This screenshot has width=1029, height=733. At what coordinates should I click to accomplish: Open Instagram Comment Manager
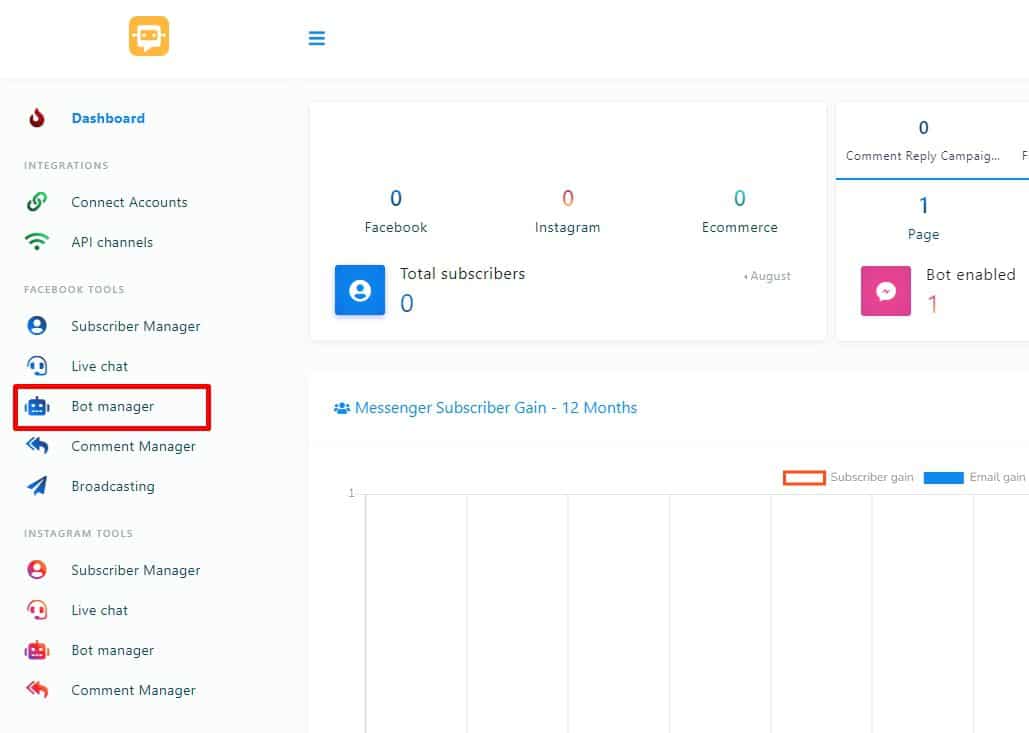pyautogui.click(x=133, y=690)
